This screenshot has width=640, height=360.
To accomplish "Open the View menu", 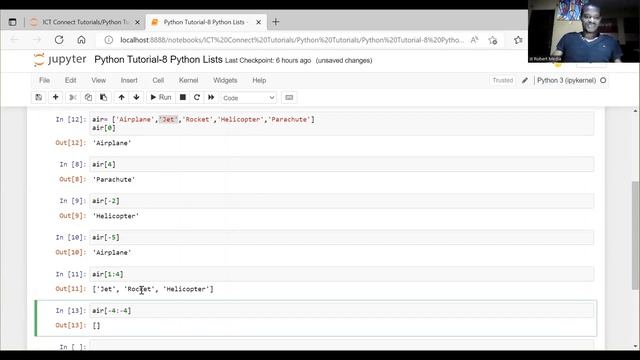I will pyautogui.click(x=98, y=80).
